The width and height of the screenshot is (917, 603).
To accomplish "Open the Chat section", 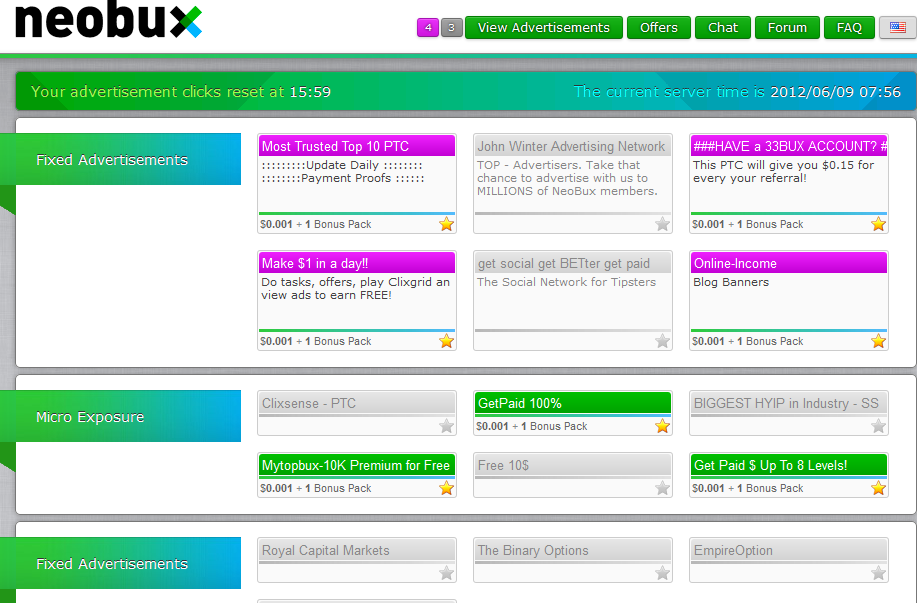I will (723, 27).
